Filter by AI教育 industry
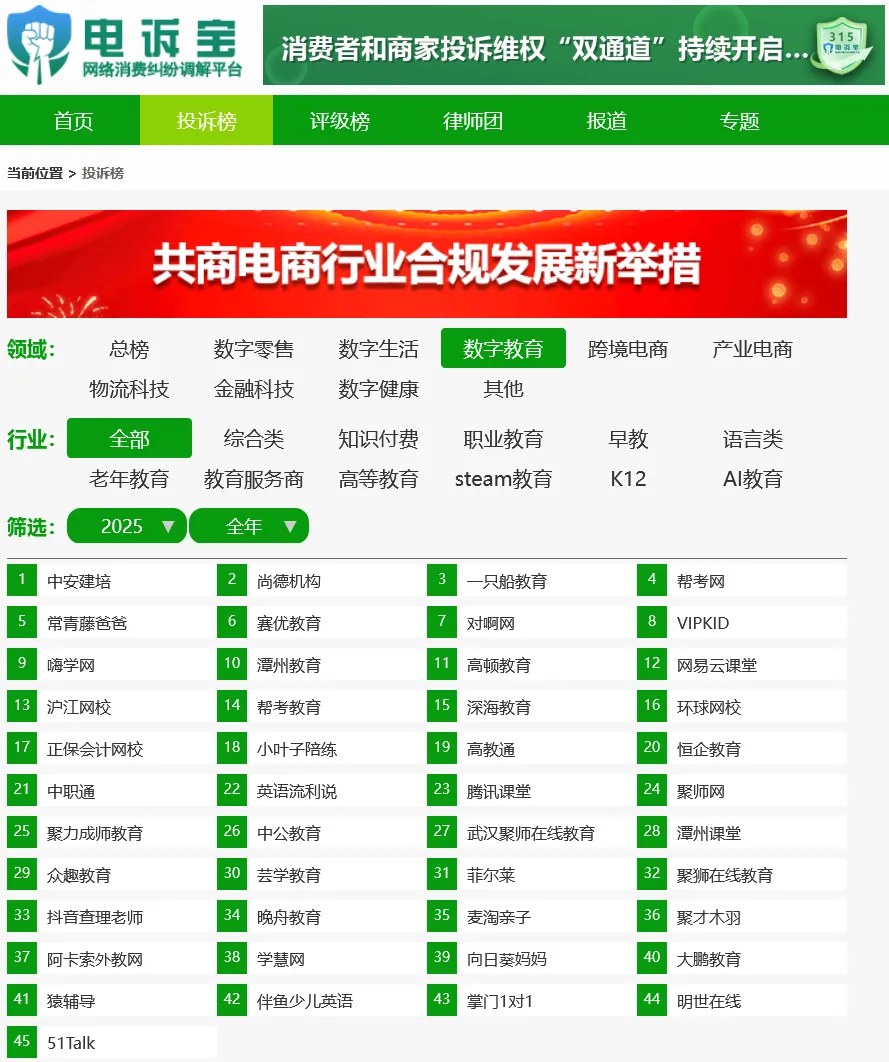This screenshot has width=889, height=1062. 752,479
